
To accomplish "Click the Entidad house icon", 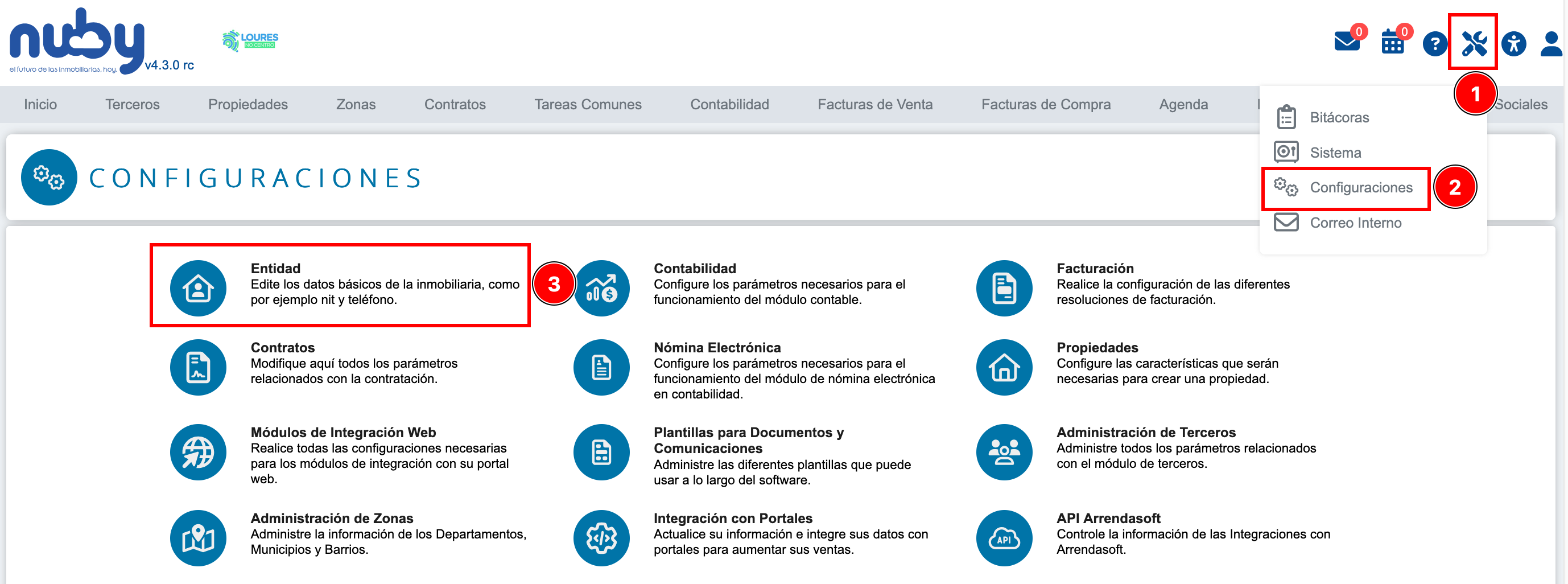I will (x=198, y=288).
